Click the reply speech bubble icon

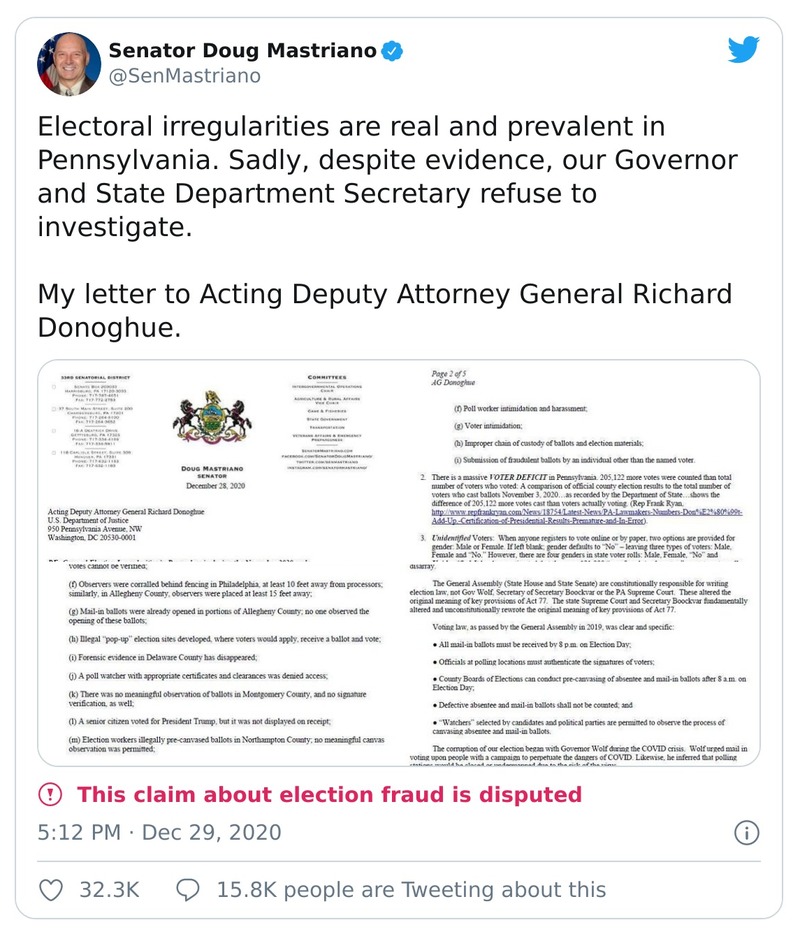tap(187, 889)
